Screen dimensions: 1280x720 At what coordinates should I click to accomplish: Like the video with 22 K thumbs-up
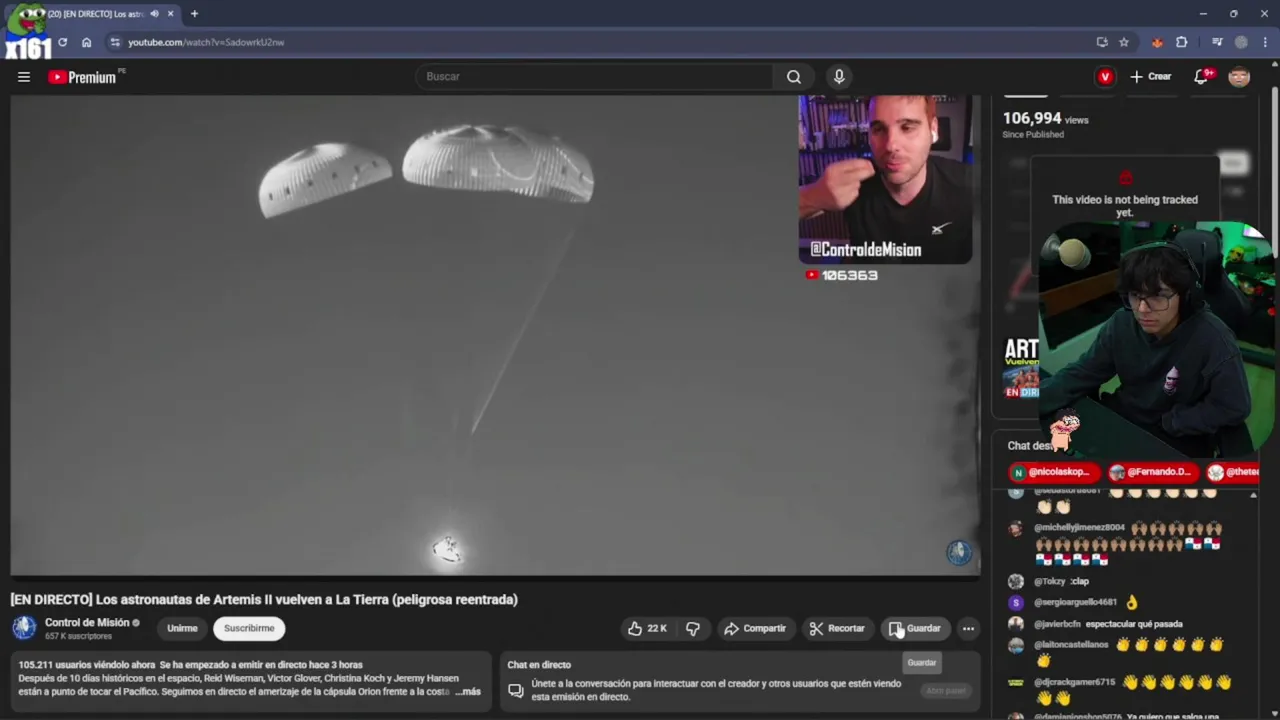[646, 628]
